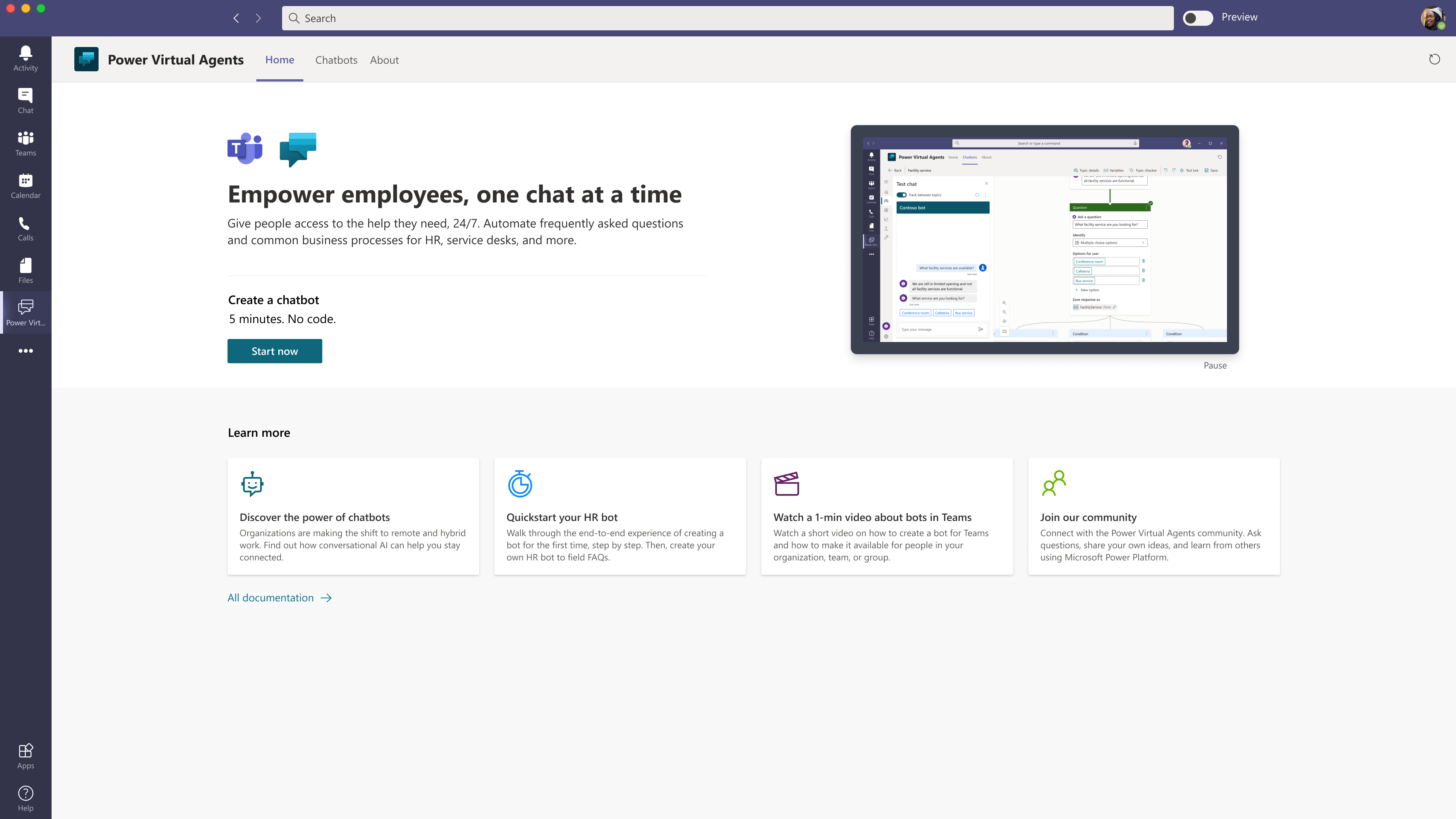Pause the demo animation

pyautogui.click(x=1214, y=365)
